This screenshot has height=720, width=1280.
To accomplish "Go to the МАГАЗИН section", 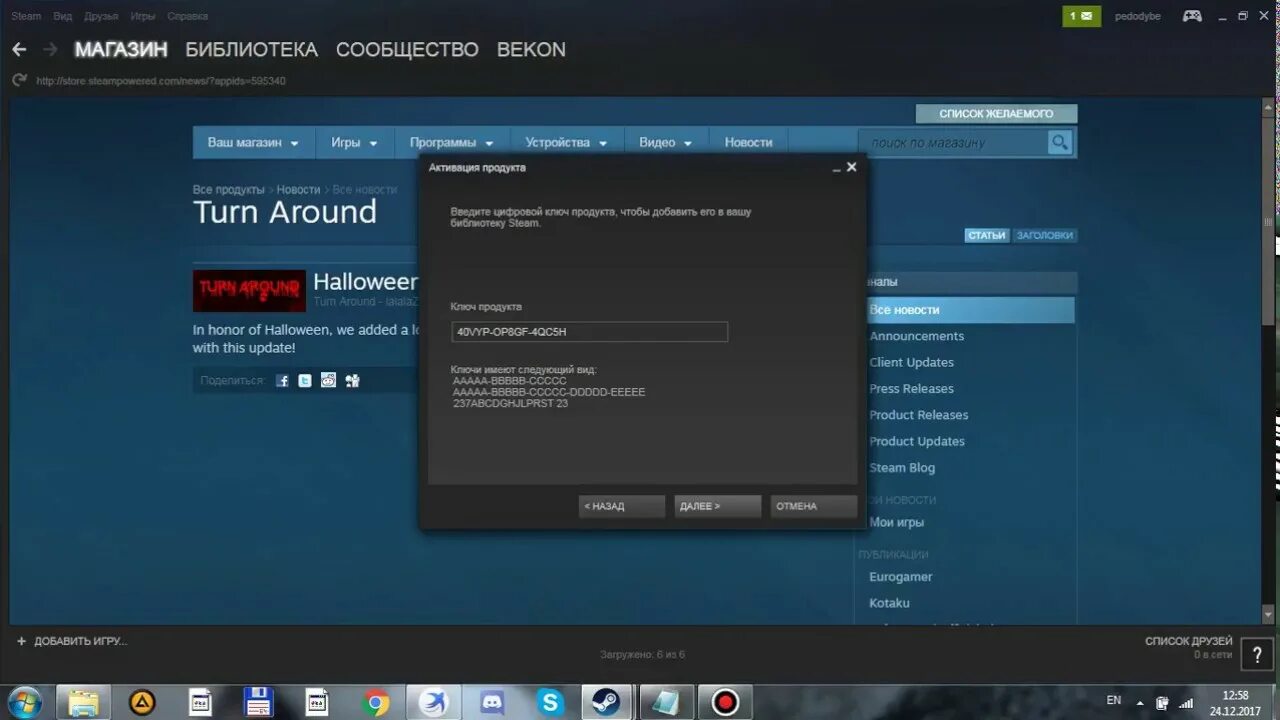I will click(x=121, y=49).
